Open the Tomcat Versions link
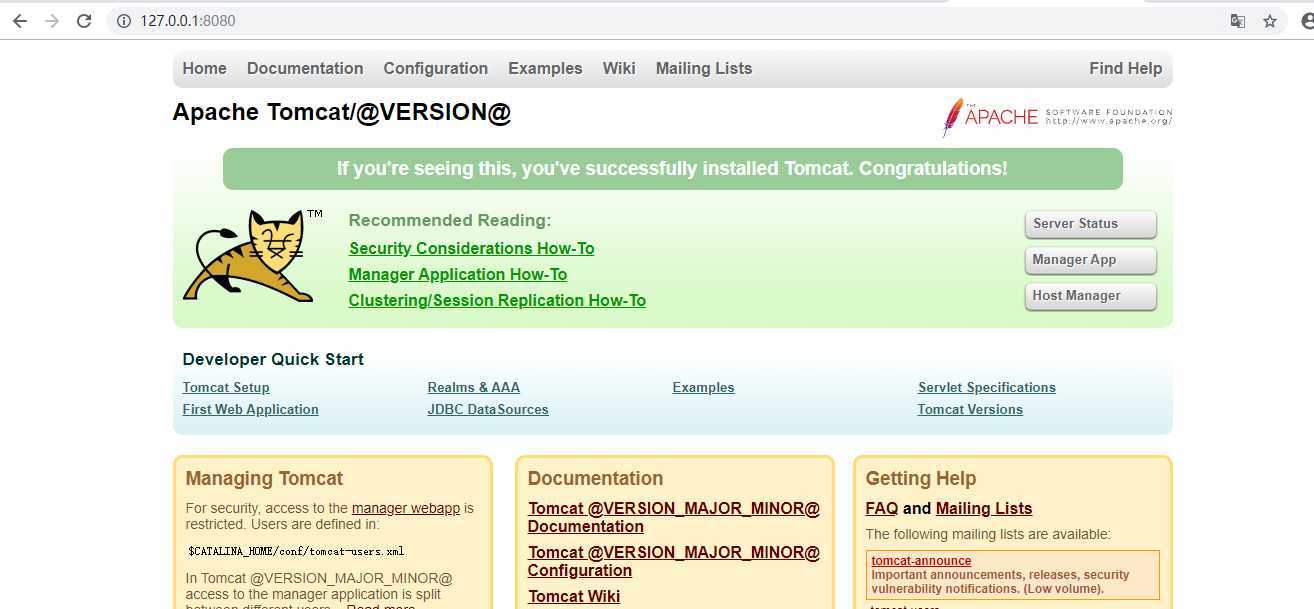 (x=970, y=409)
